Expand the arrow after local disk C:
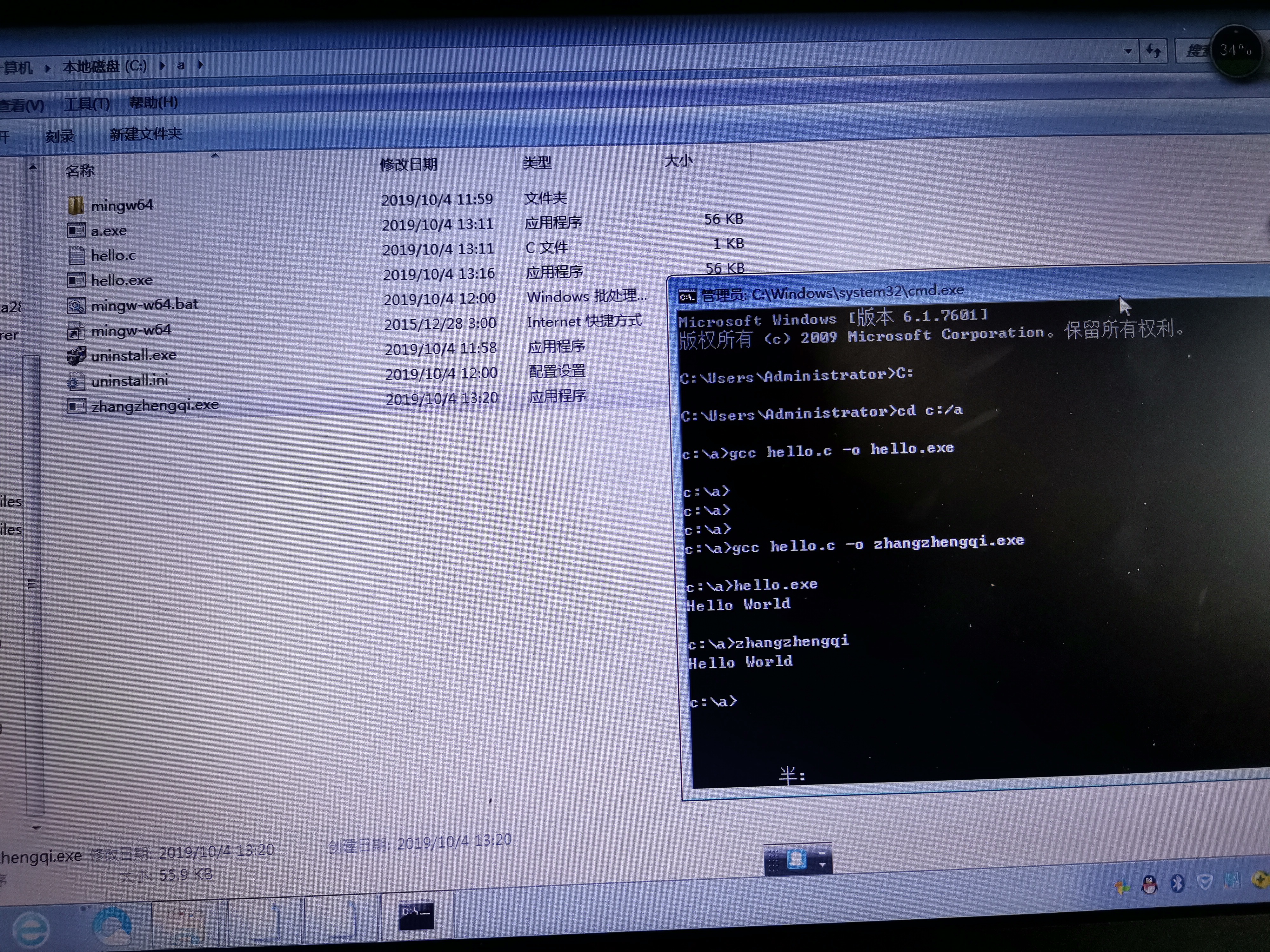Image resolution: width=1270 pixels, height=952 pixels. coord(163,65)
